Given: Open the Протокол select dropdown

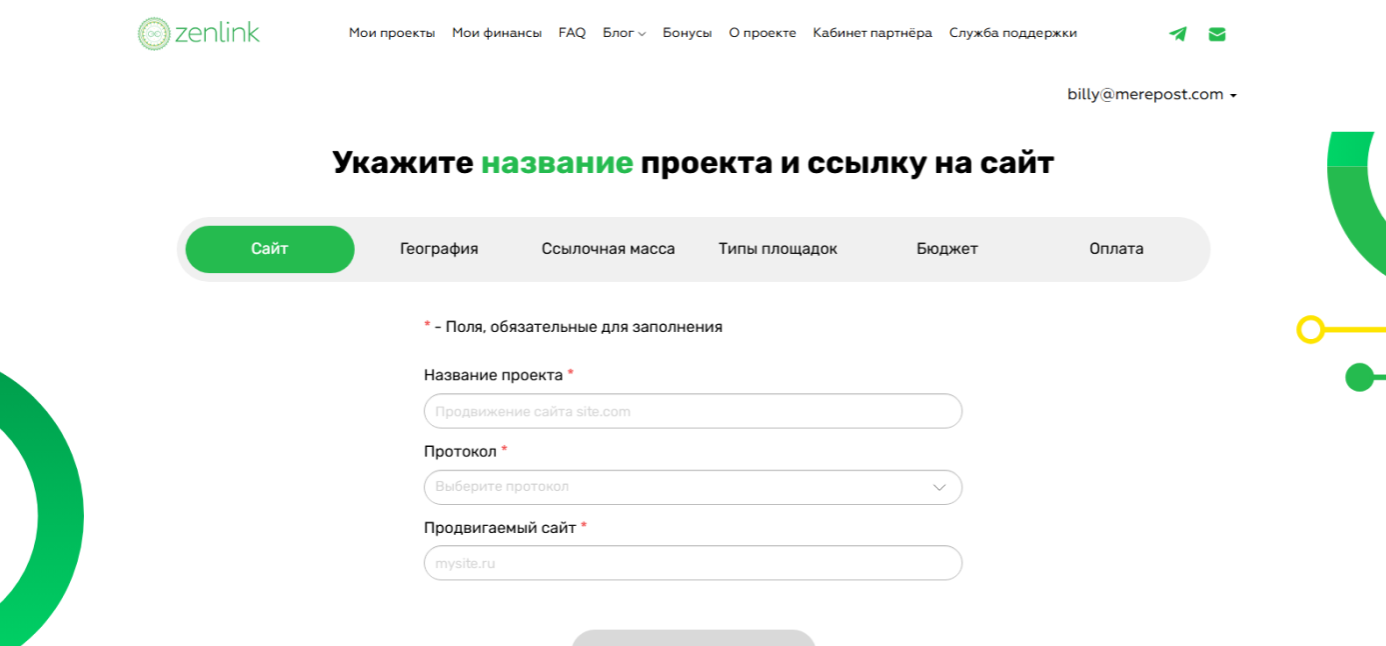Looking at the screenshot, I should (693, 487).
